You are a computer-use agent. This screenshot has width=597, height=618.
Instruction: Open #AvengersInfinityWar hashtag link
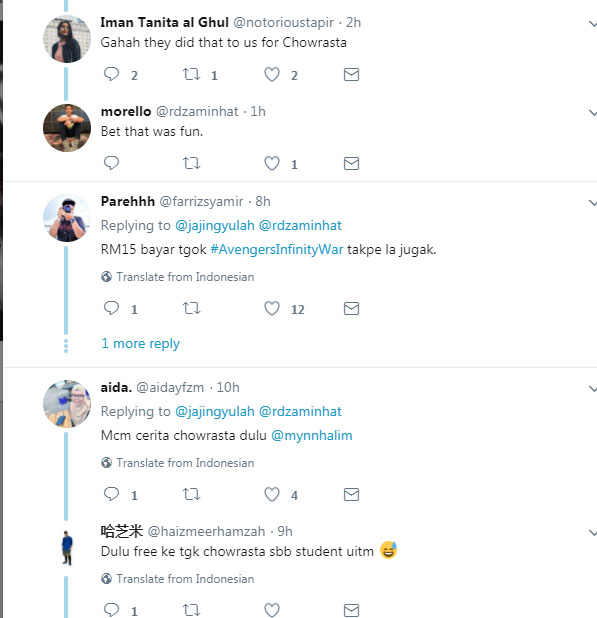[277, 249]
